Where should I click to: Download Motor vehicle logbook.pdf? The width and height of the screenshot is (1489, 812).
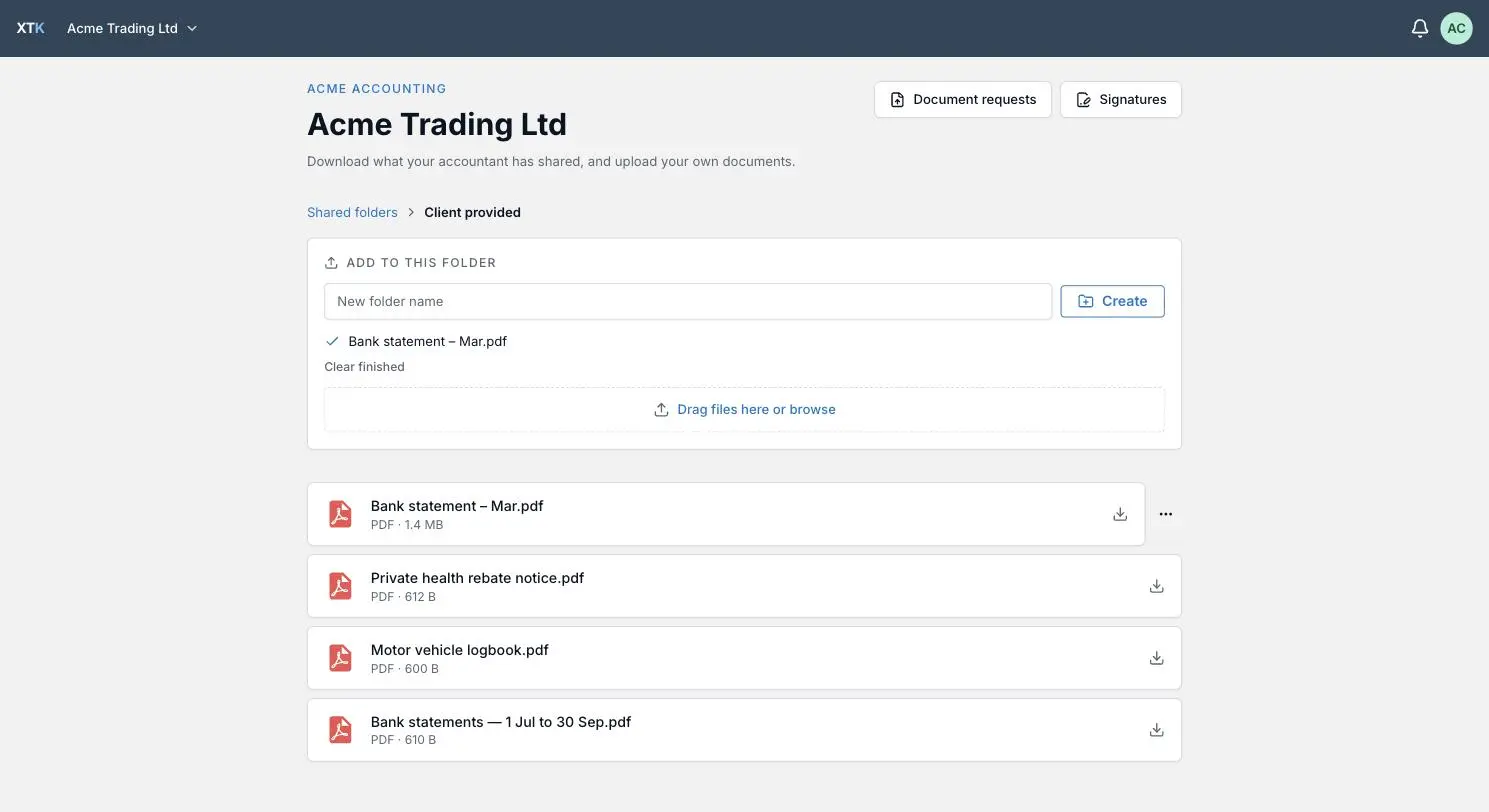1156,658
